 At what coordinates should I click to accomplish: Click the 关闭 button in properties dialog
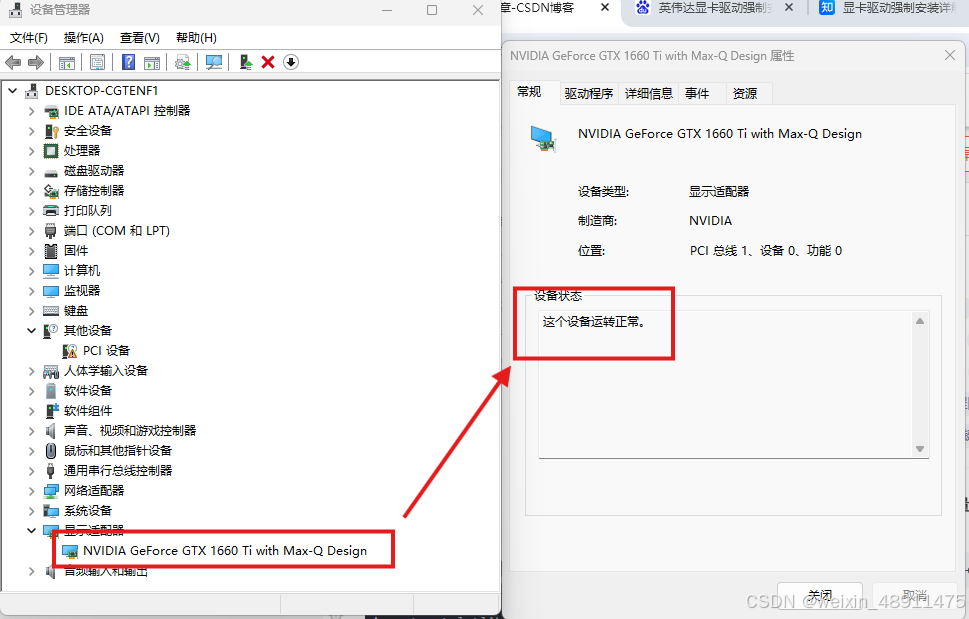[x=819, y=596]
